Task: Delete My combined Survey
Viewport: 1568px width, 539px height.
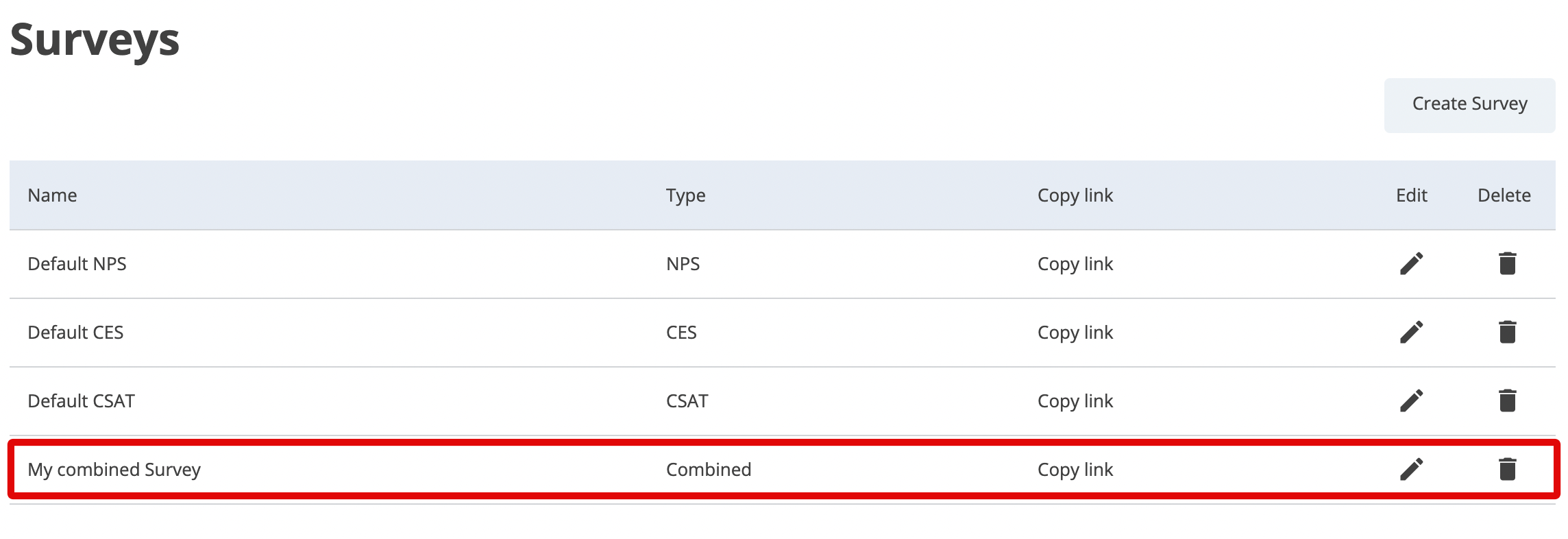Action: click(1507, 469)
